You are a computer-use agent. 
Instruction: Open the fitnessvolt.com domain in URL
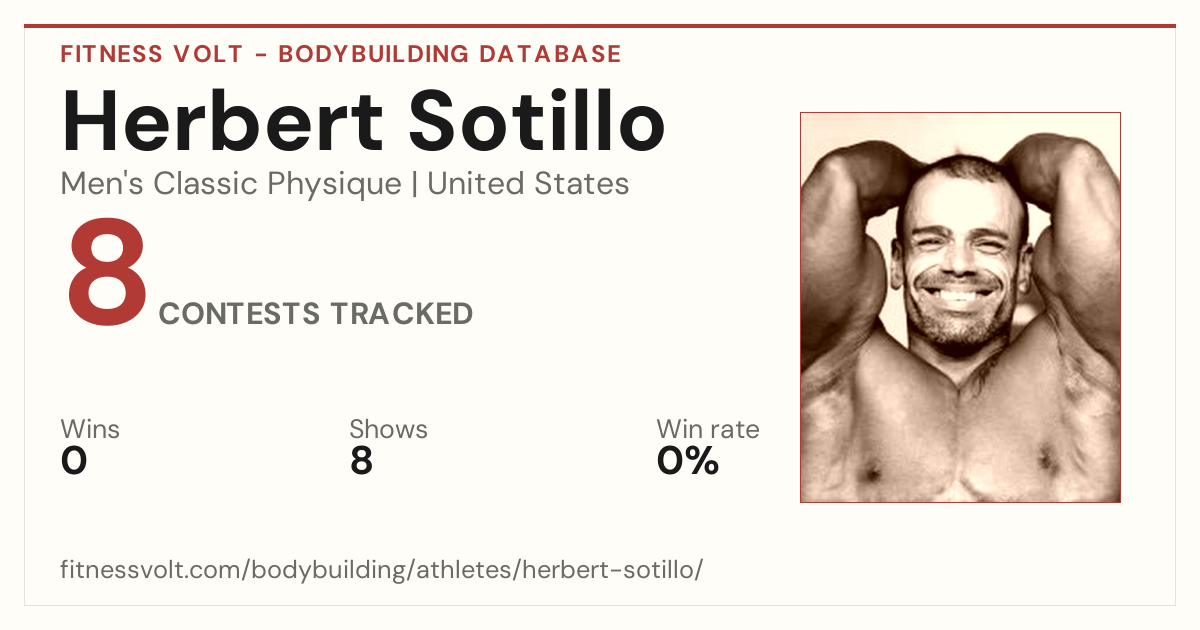152,571
